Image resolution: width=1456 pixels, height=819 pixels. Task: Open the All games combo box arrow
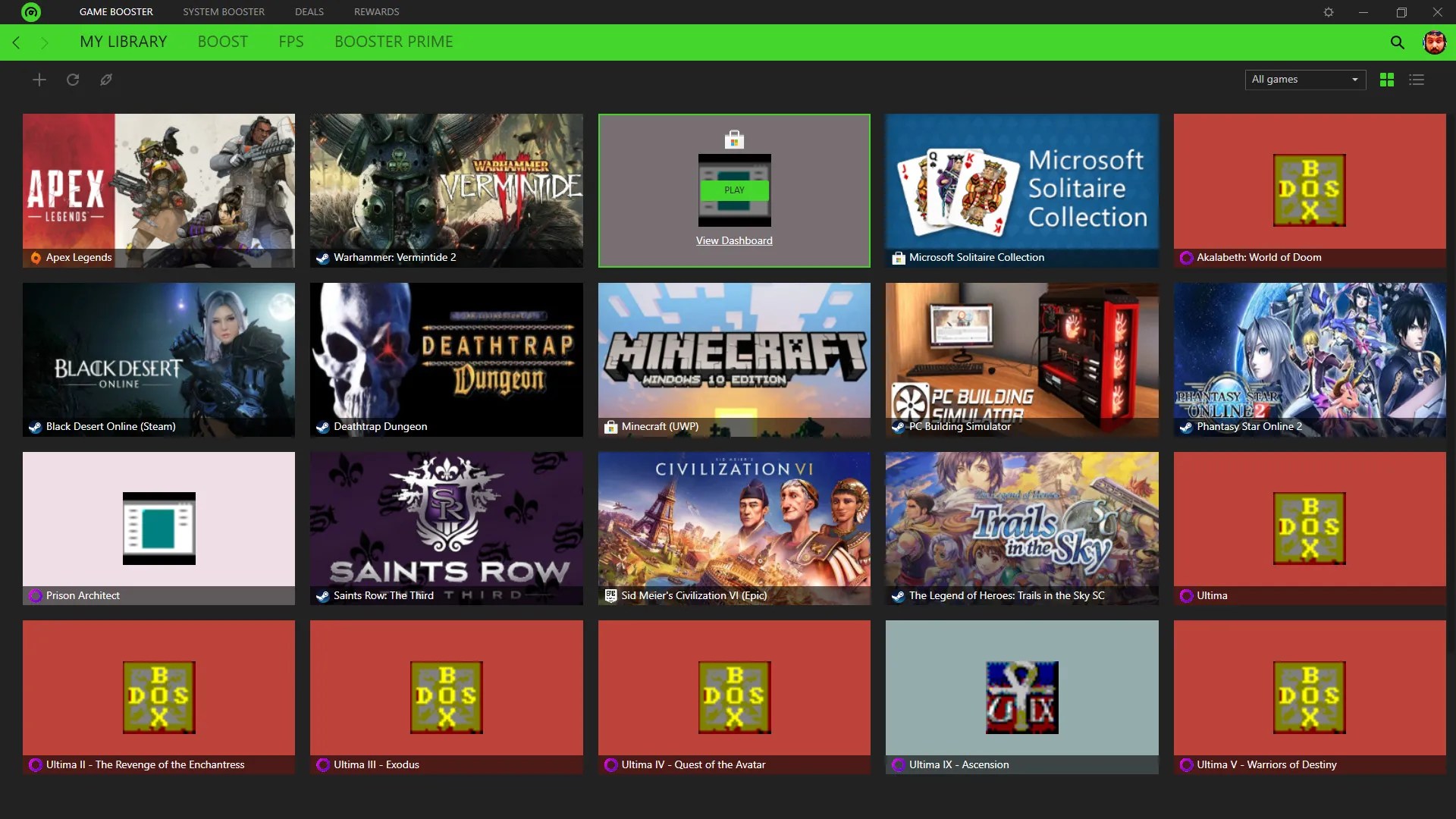[1354, 80]
